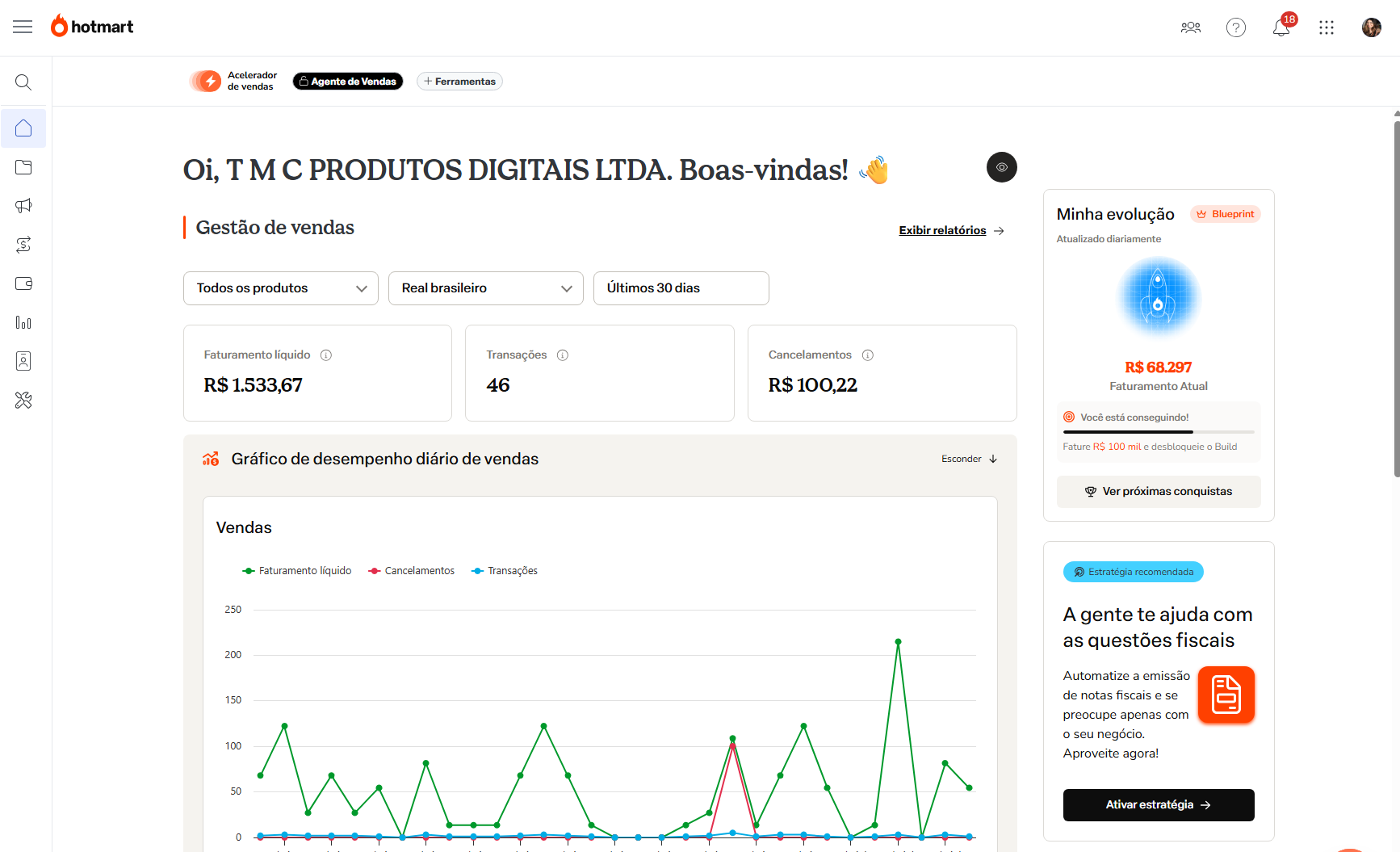This screenshot has height=852, width=1400.
Task: Open the apps grid menu
Action: (1327, 27)
